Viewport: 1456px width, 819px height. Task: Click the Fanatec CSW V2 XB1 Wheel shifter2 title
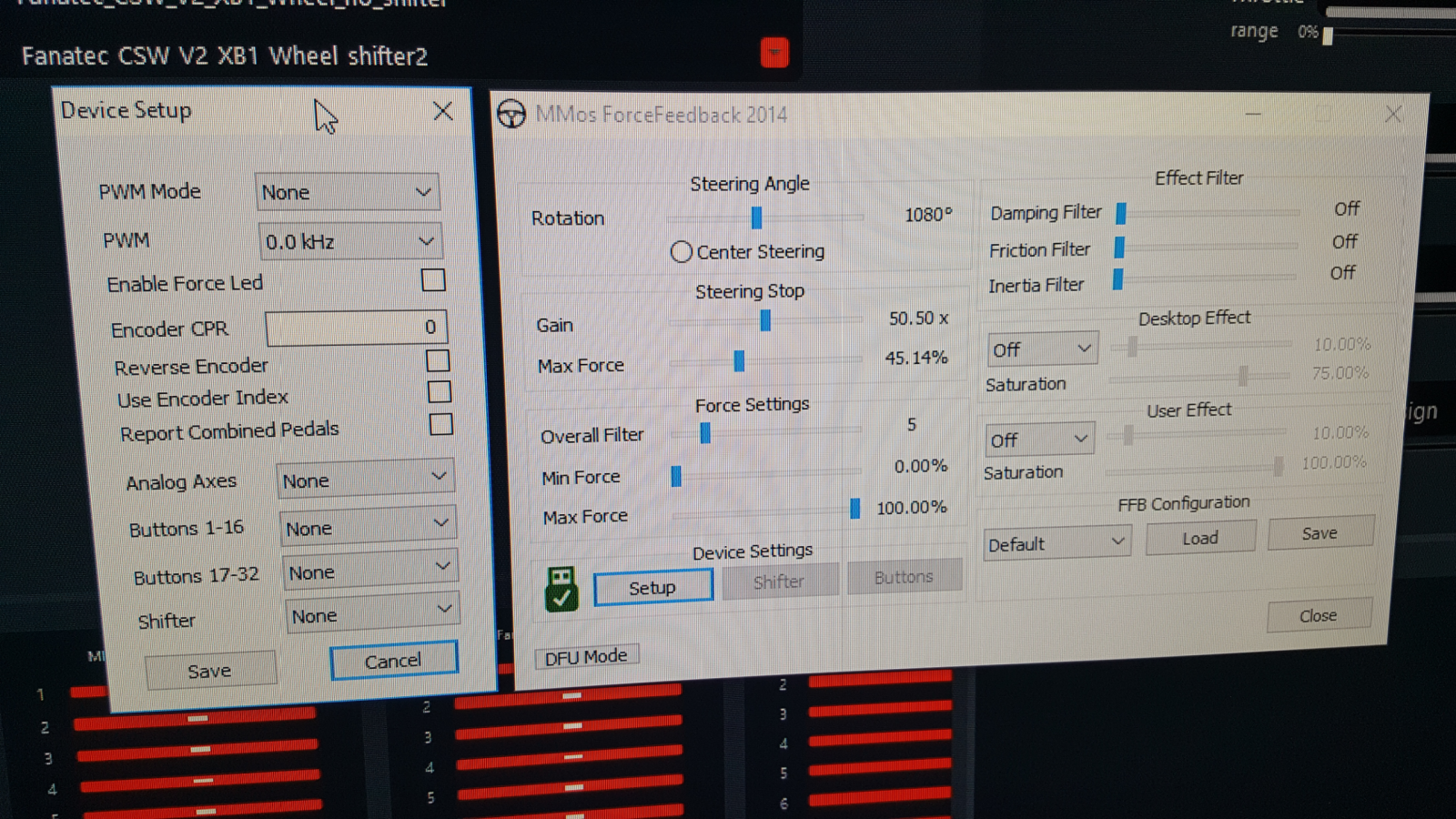[x=225, y=56]
